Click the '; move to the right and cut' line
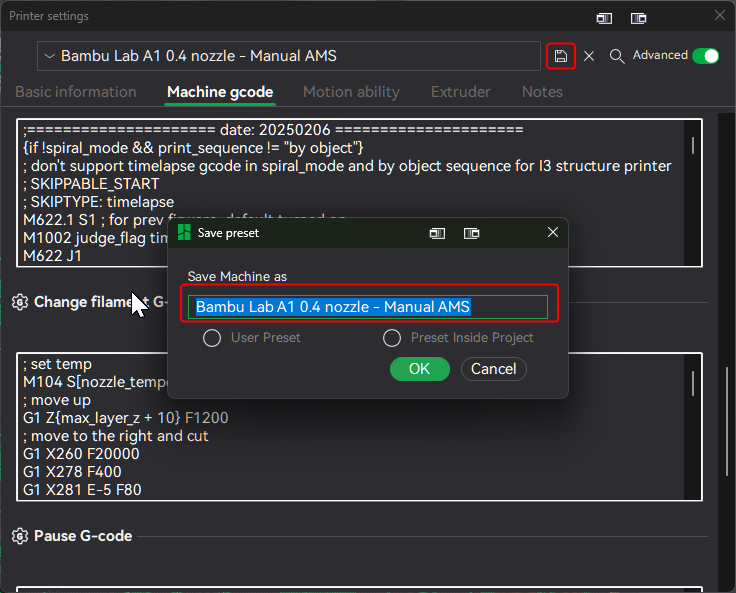The image size is (736, 593). pyautogui.click(x=115, y=436)
